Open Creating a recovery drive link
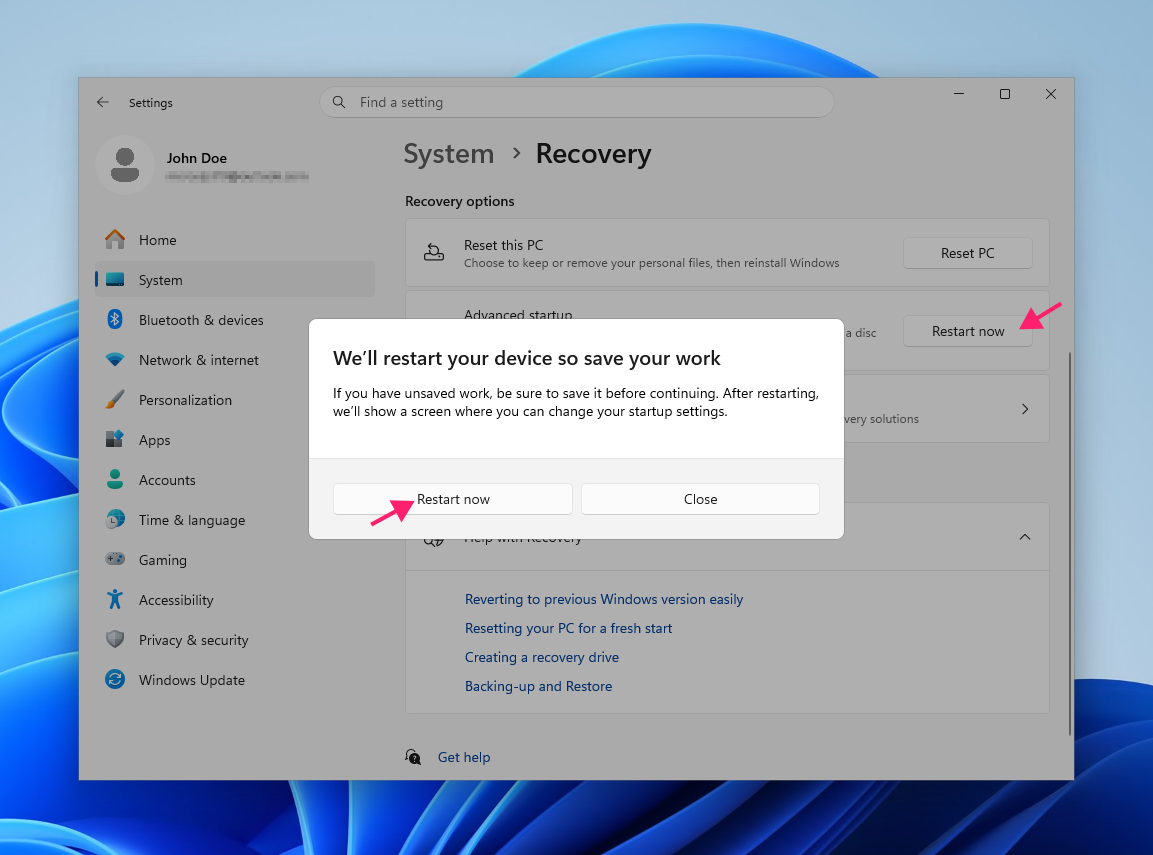 (x=542, y=657)
